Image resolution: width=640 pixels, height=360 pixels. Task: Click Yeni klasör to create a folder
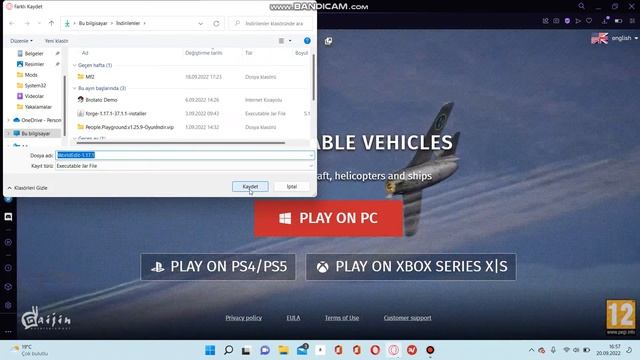point(56,41)
